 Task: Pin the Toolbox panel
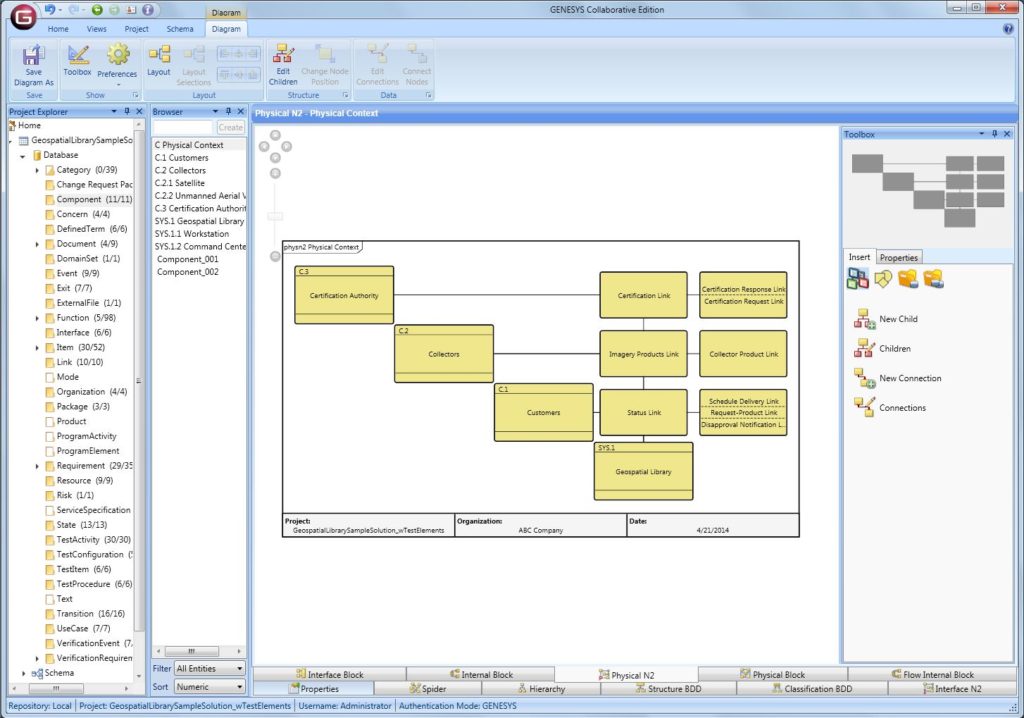995,133
